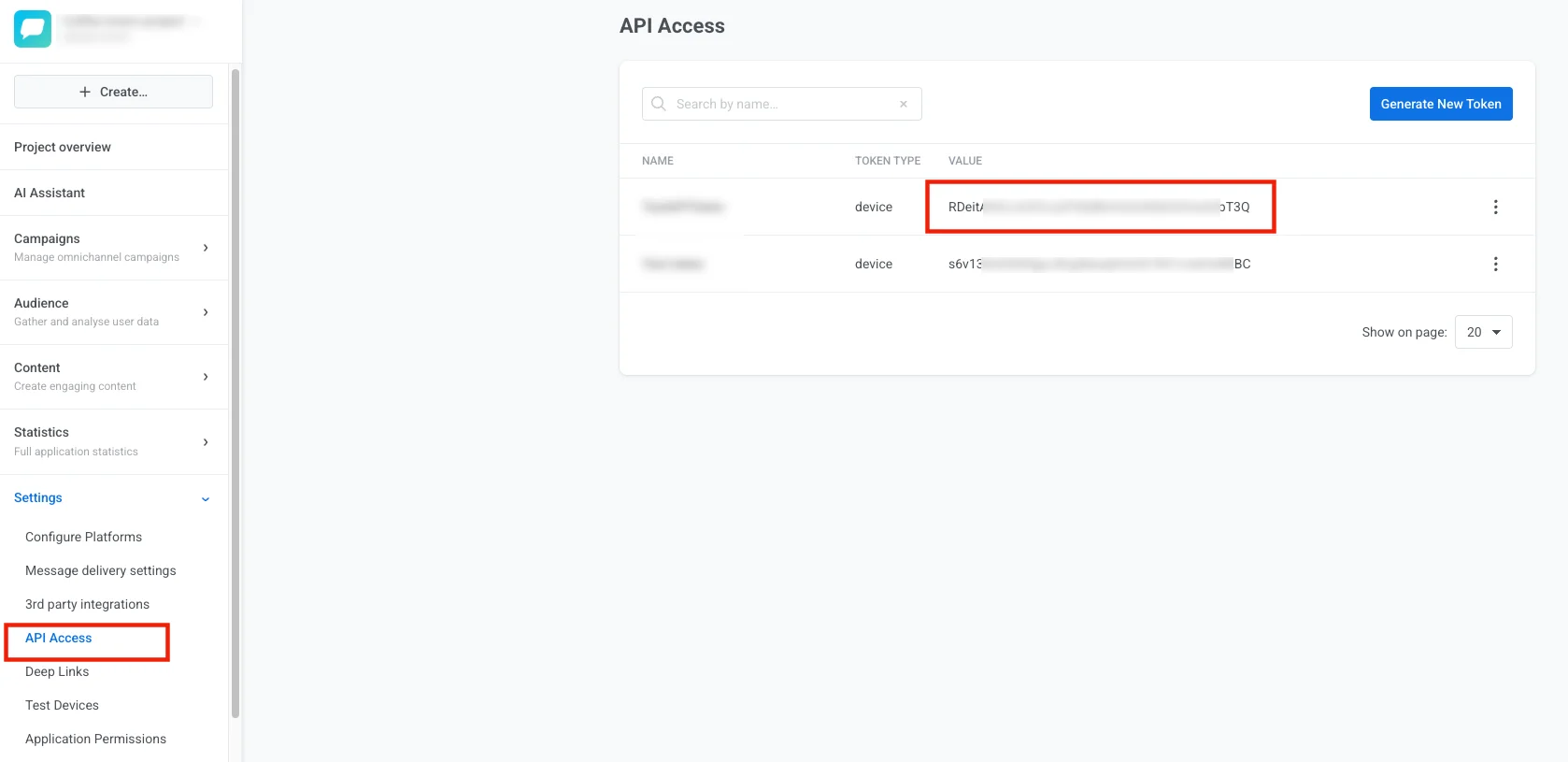Open the three-dot menu for the RDeit token

pos(1495,207)
